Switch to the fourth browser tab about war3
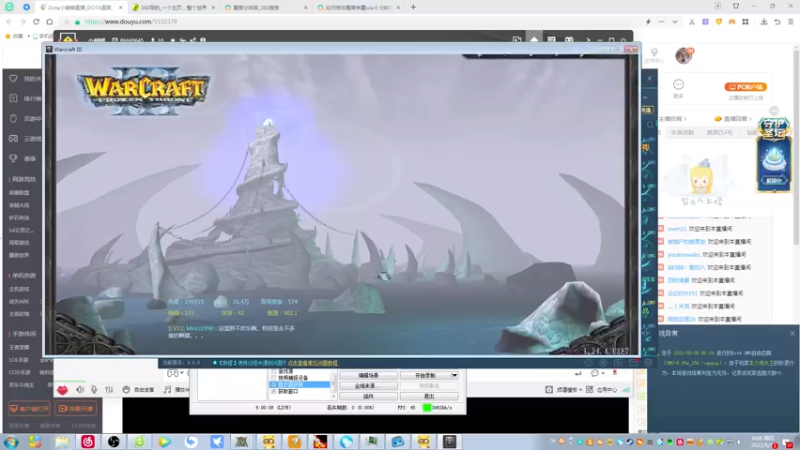The image size is (800, 450). coord(358,8)
